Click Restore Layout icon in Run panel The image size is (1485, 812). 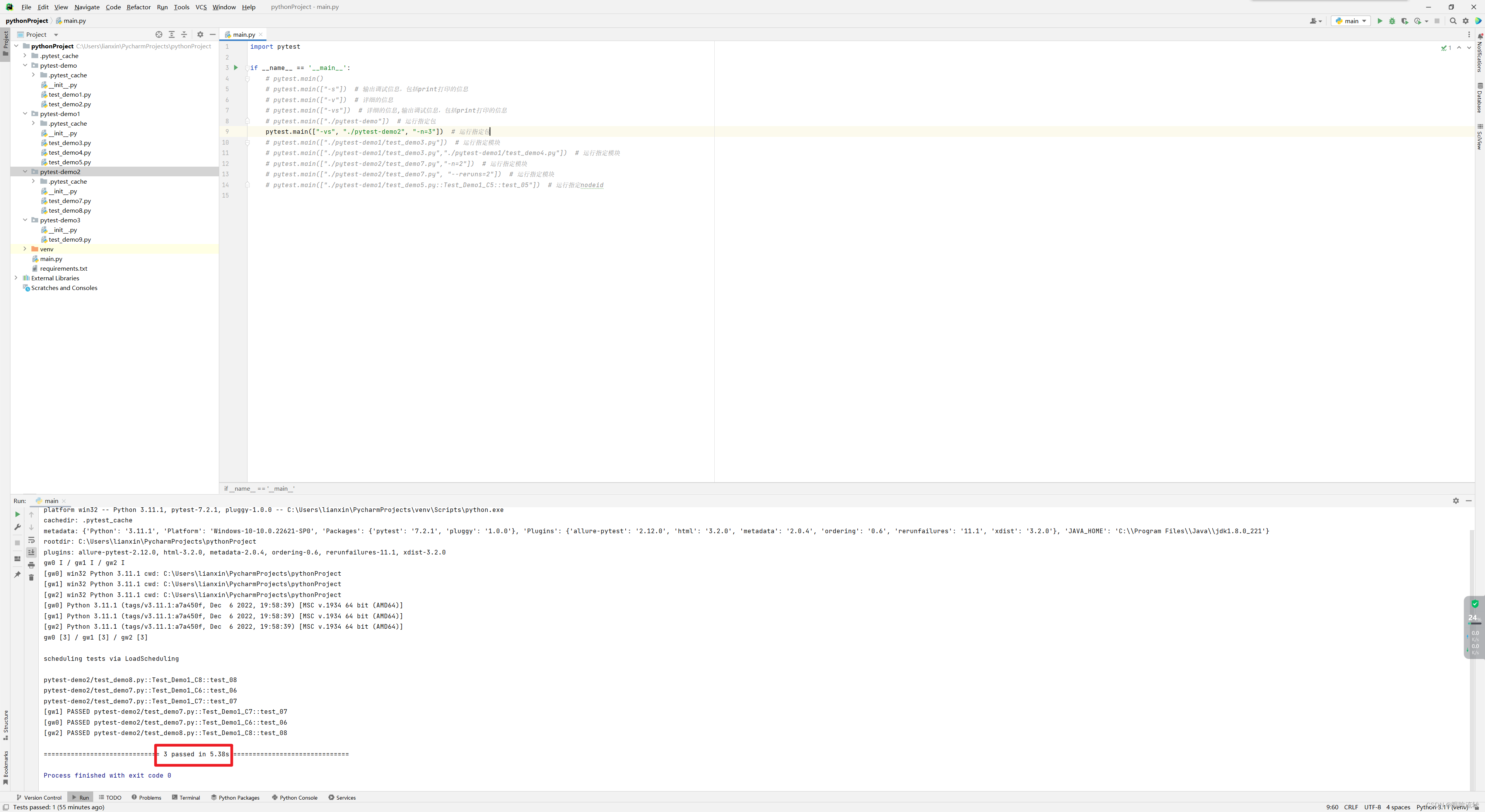coord(17,558)
